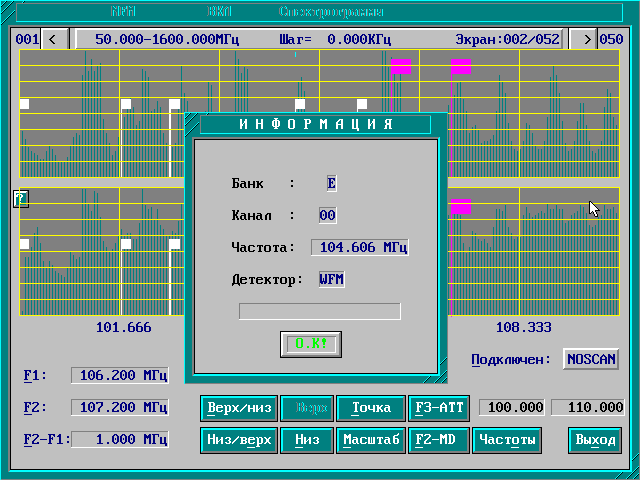
Task: Open the Частоты frequencies button
Action: coord(506,440)
